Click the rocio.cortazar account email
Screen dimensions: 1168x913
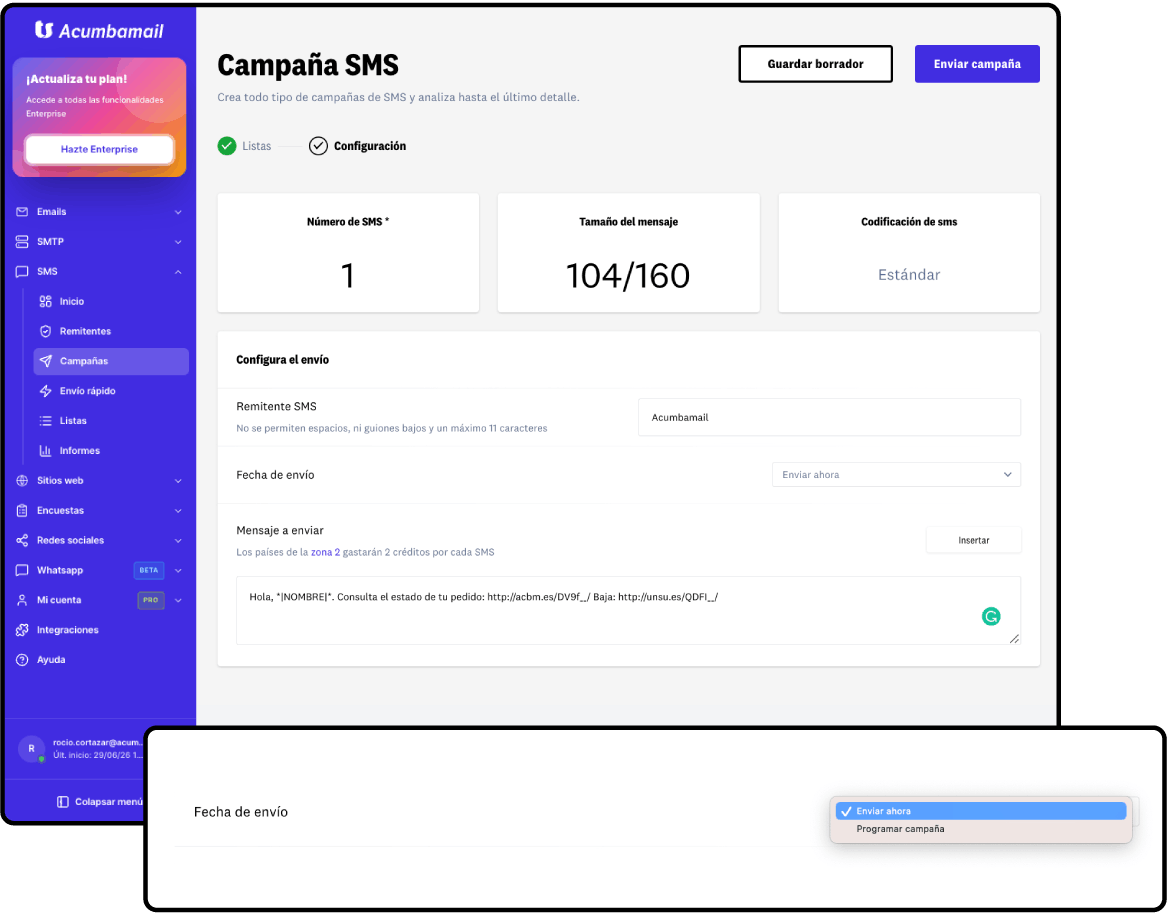(x=97, y=742)
